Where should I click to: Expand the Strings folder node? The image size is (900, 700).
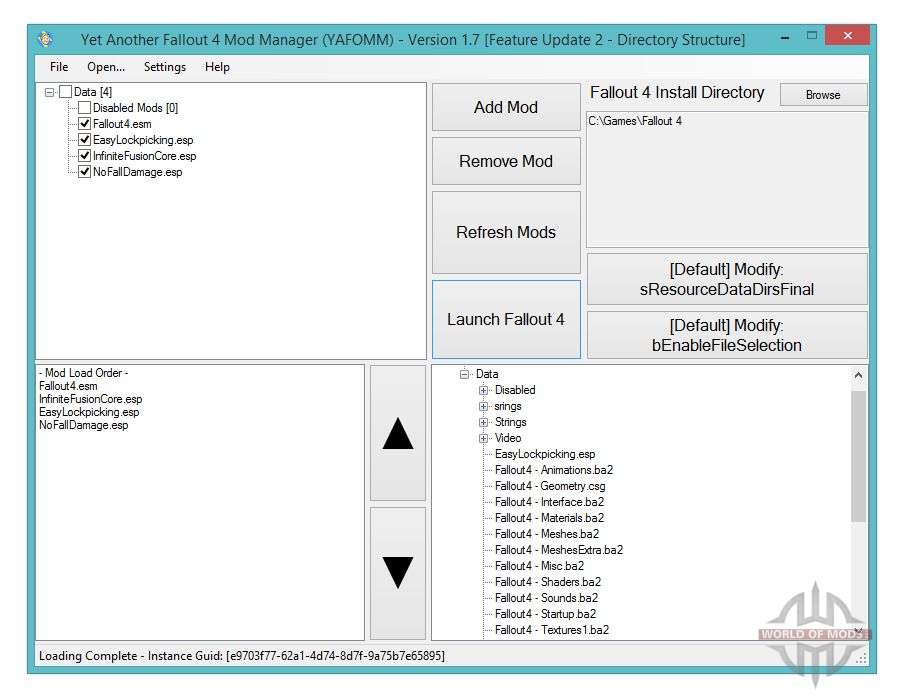click(483, 422)
